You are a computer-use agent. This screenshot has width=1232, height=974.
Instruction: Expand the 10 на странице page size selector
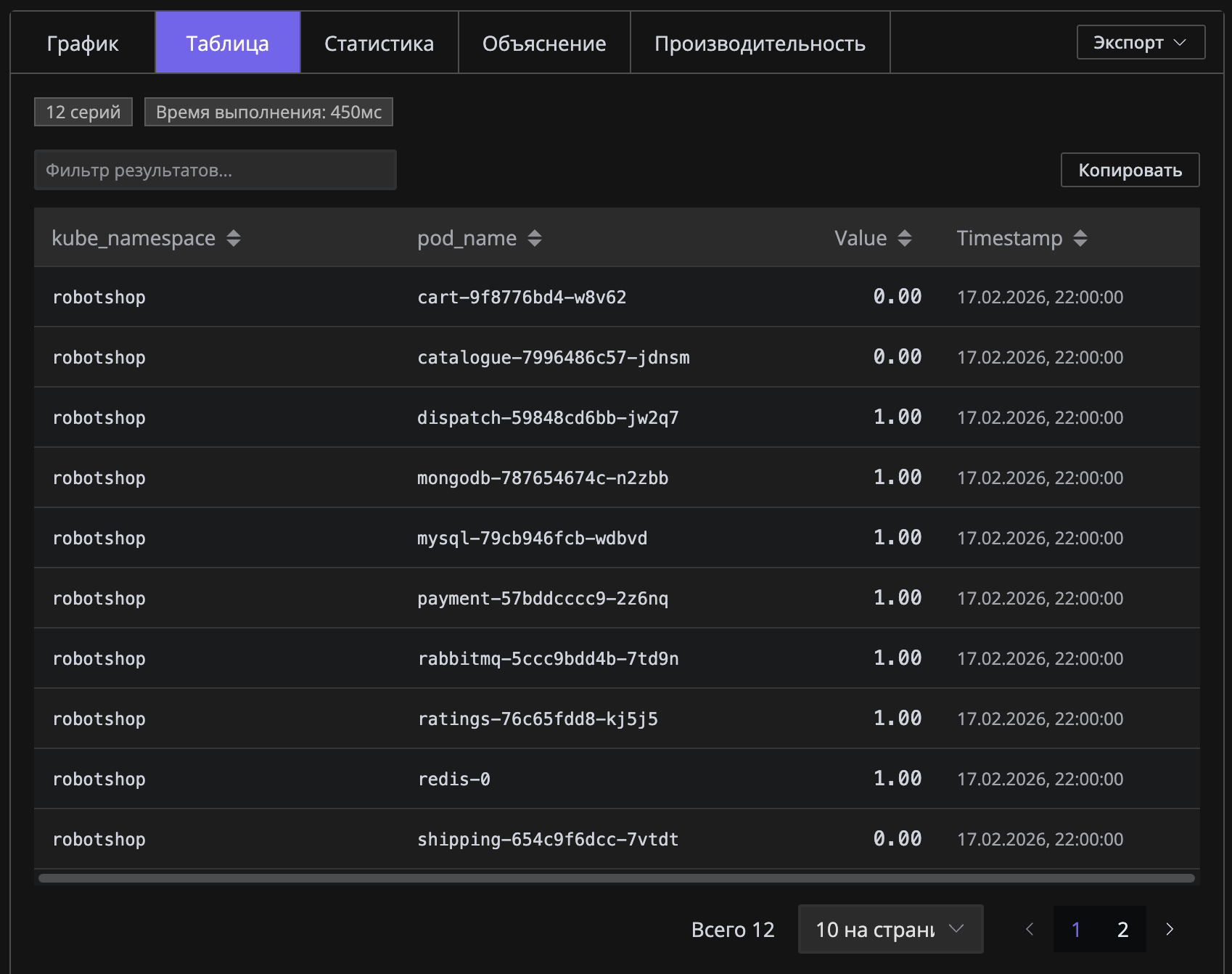(x=890, y=929)
